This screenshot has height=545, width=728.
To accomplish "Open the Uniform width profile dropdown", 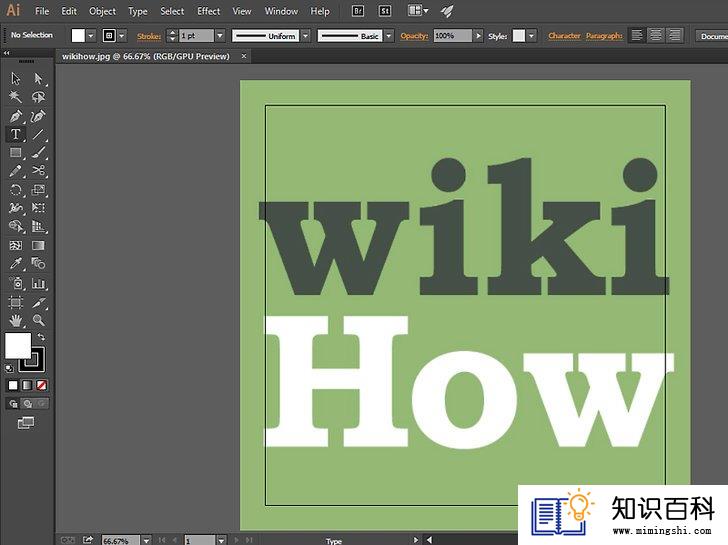I will [306, 36].
